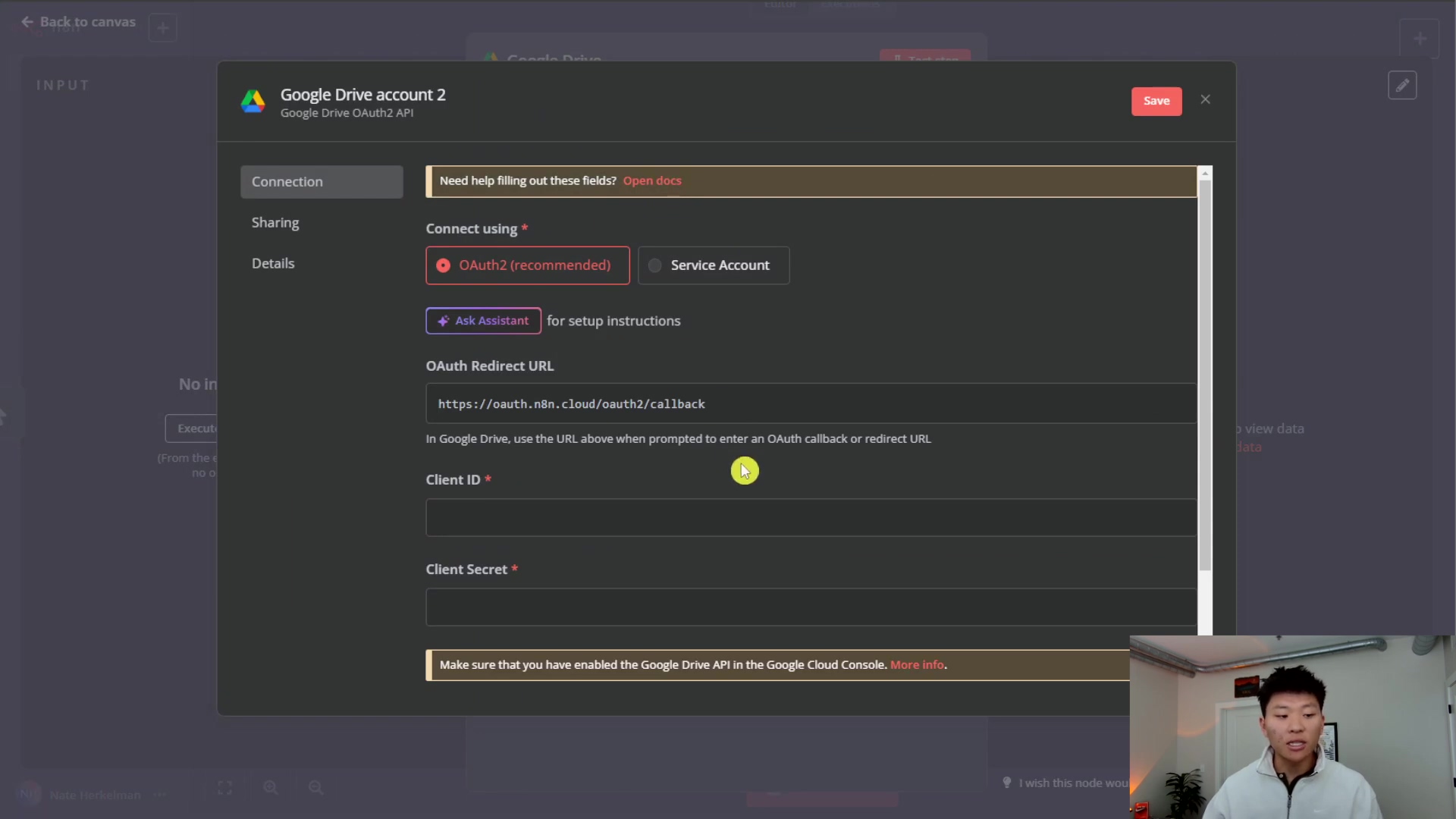This screenshot has height=819, width=1456.
Task: Click the Nate Herkelman user name
Action: (96, 795)
